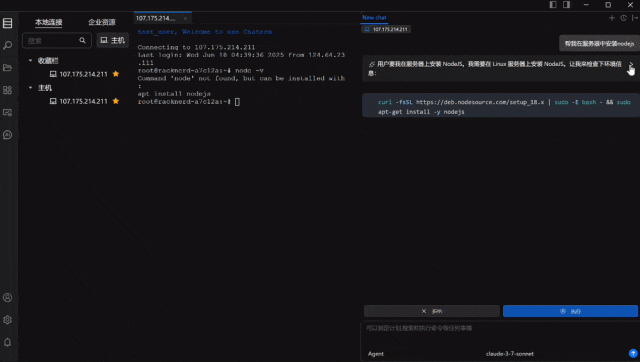Start a new chat with the plus icon
The image size is (640, 362).
click(x=611, y=18)
